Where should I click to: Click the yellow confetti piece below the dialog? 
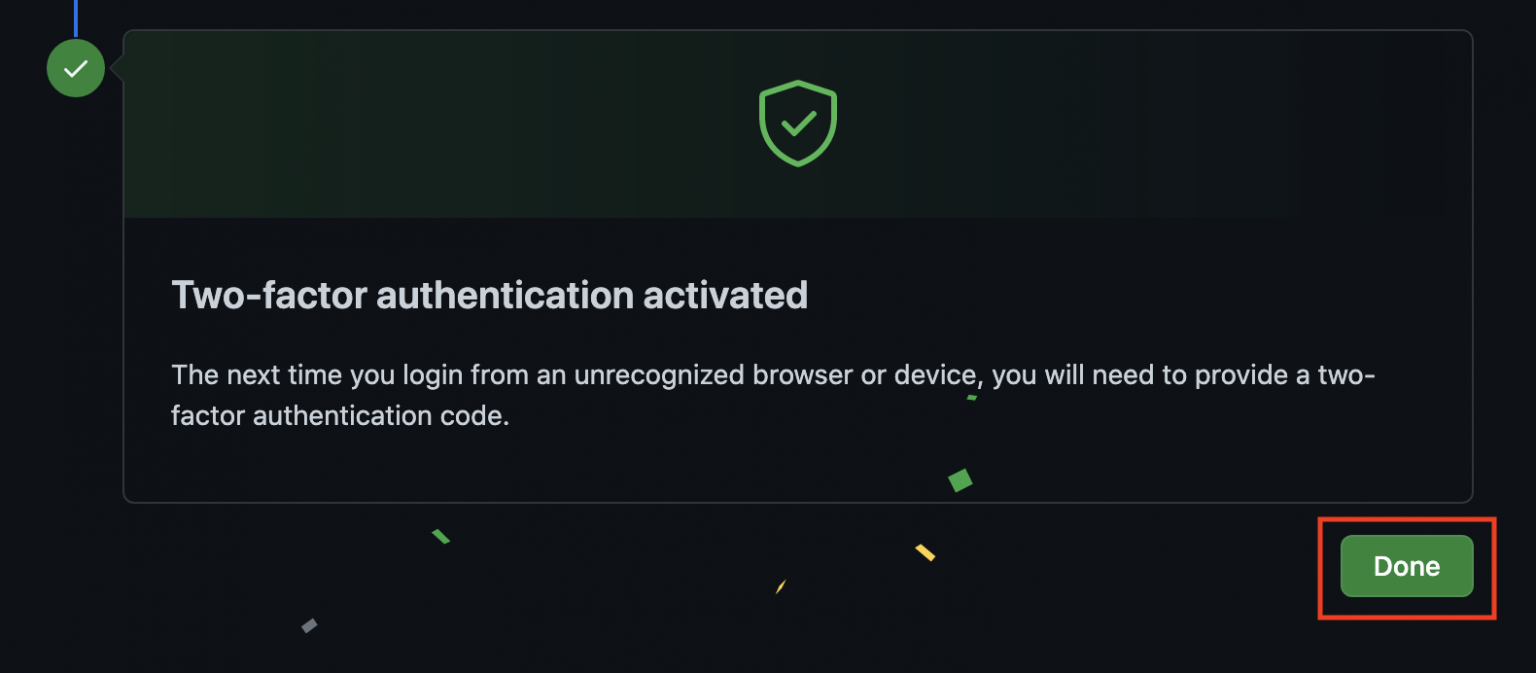click(925, 551)
